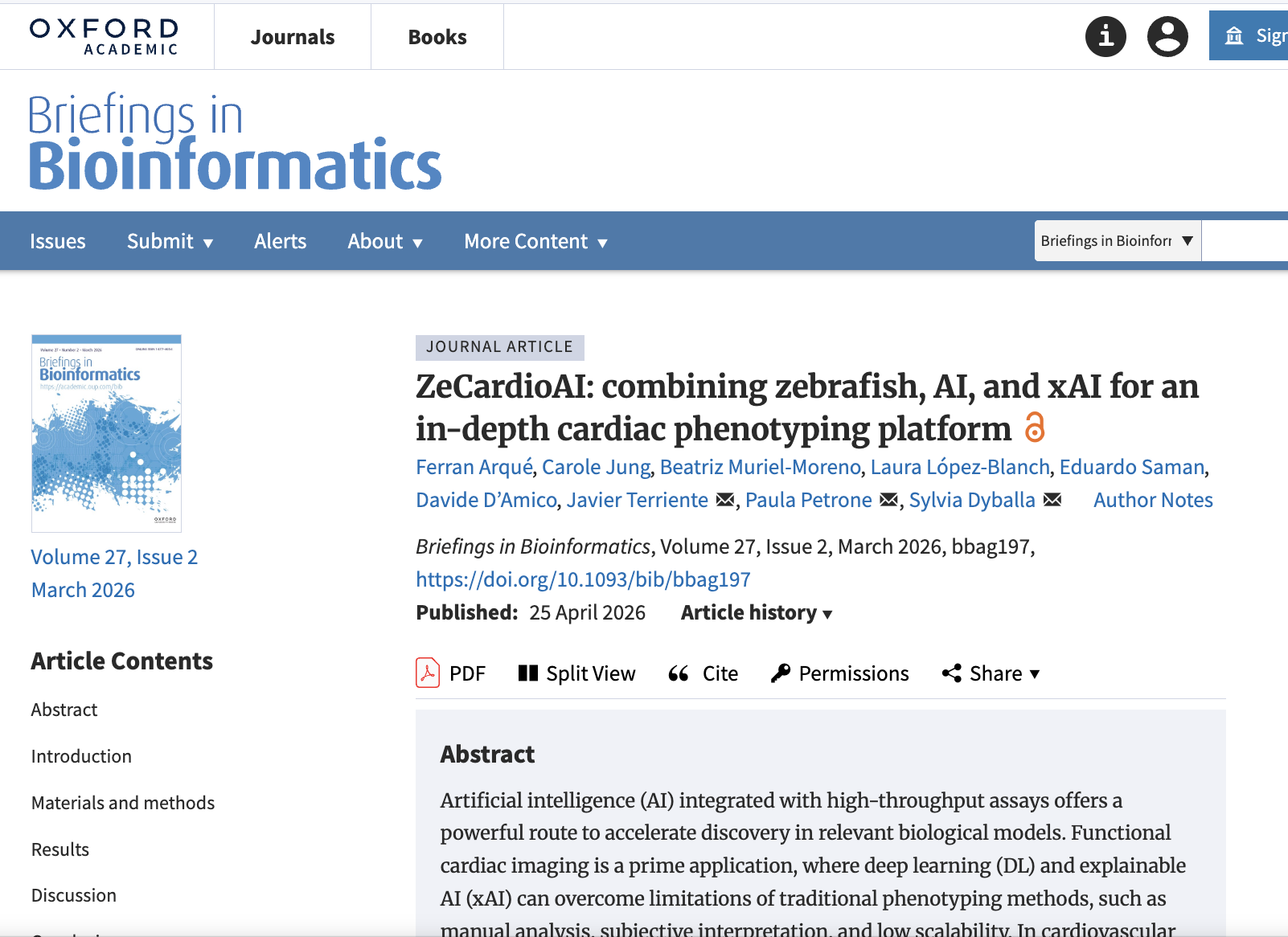The height and width of the screenshot is (937, 1288).
Task: Open the Journals tab in header
Action: (x=293, y=37)
